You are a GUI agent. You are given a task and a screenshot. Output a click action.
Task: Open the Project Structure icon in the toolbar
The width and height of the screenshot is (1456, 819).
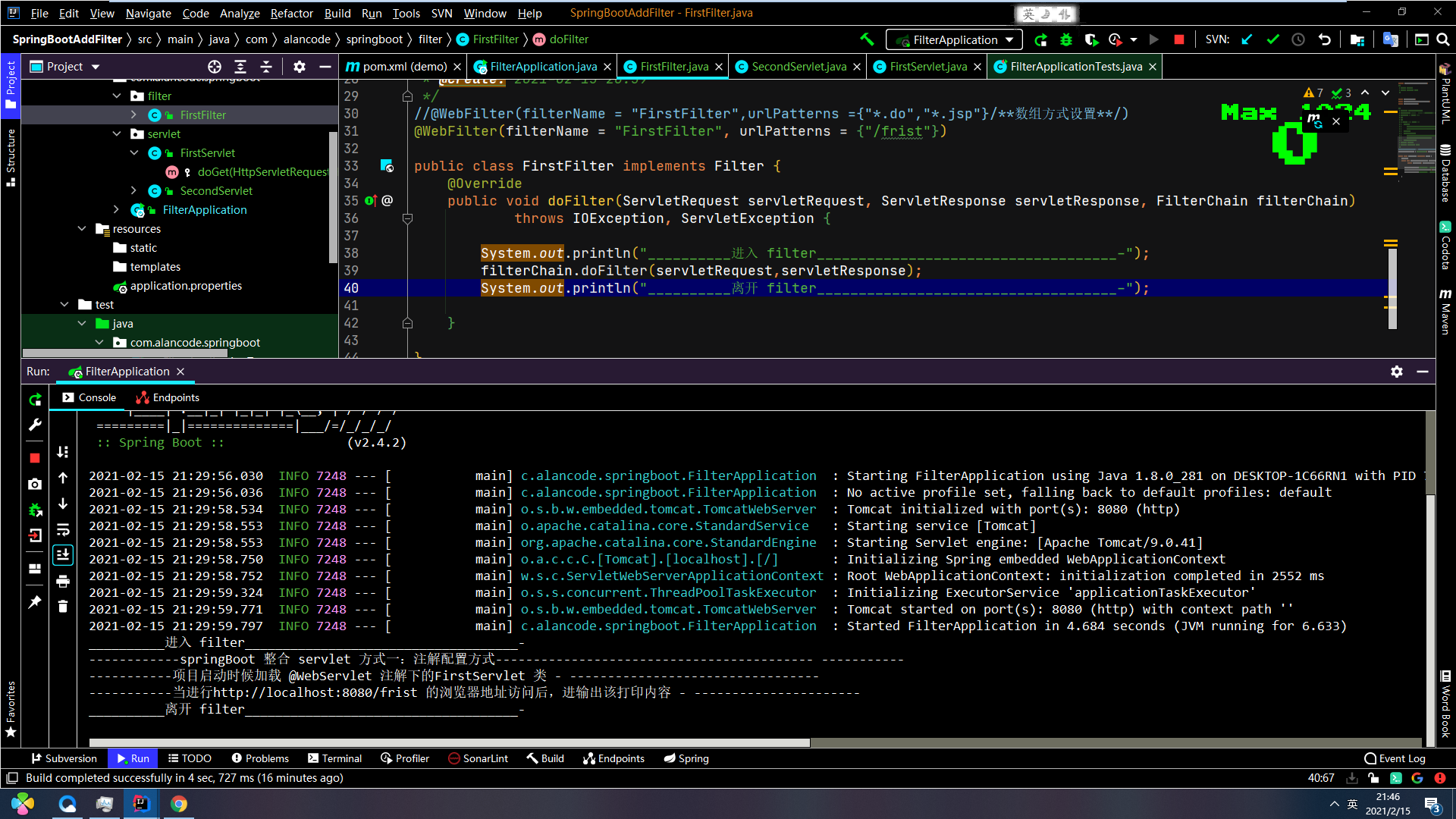[x=1357, y=39]
